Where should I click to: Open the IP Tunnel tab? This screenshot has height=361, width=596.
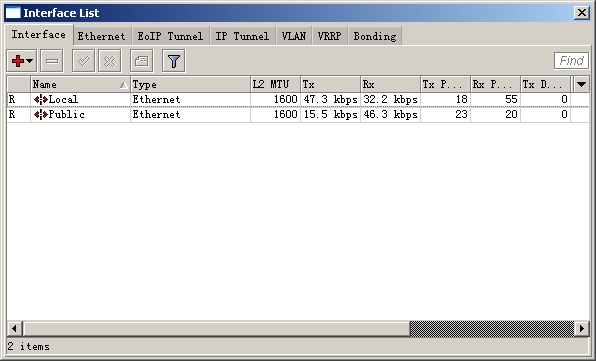pyautogui.click(x=242, y=36)
